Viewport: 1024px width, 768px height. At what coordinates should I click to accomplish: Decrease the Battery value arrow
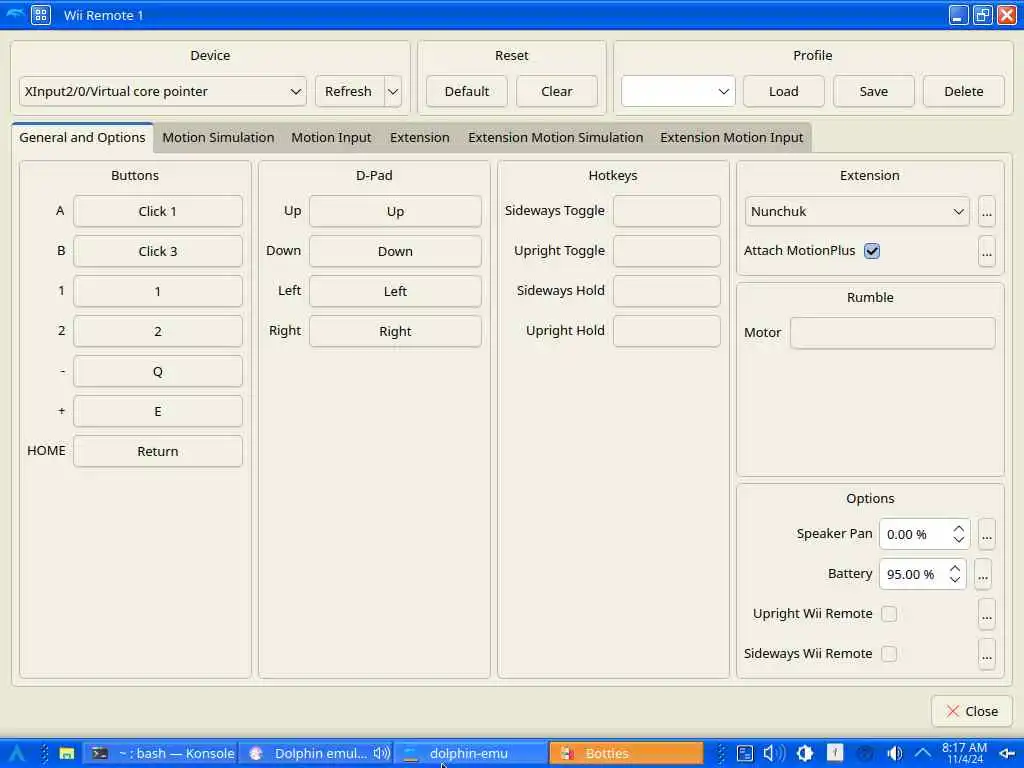[955, 580]
